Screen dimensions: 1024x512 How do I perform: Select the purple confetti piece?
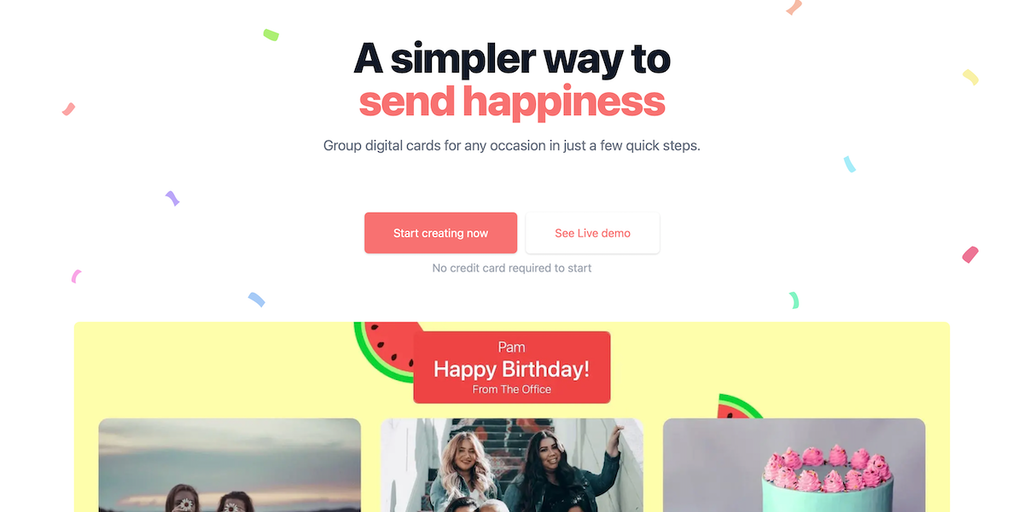click(172, 199)
